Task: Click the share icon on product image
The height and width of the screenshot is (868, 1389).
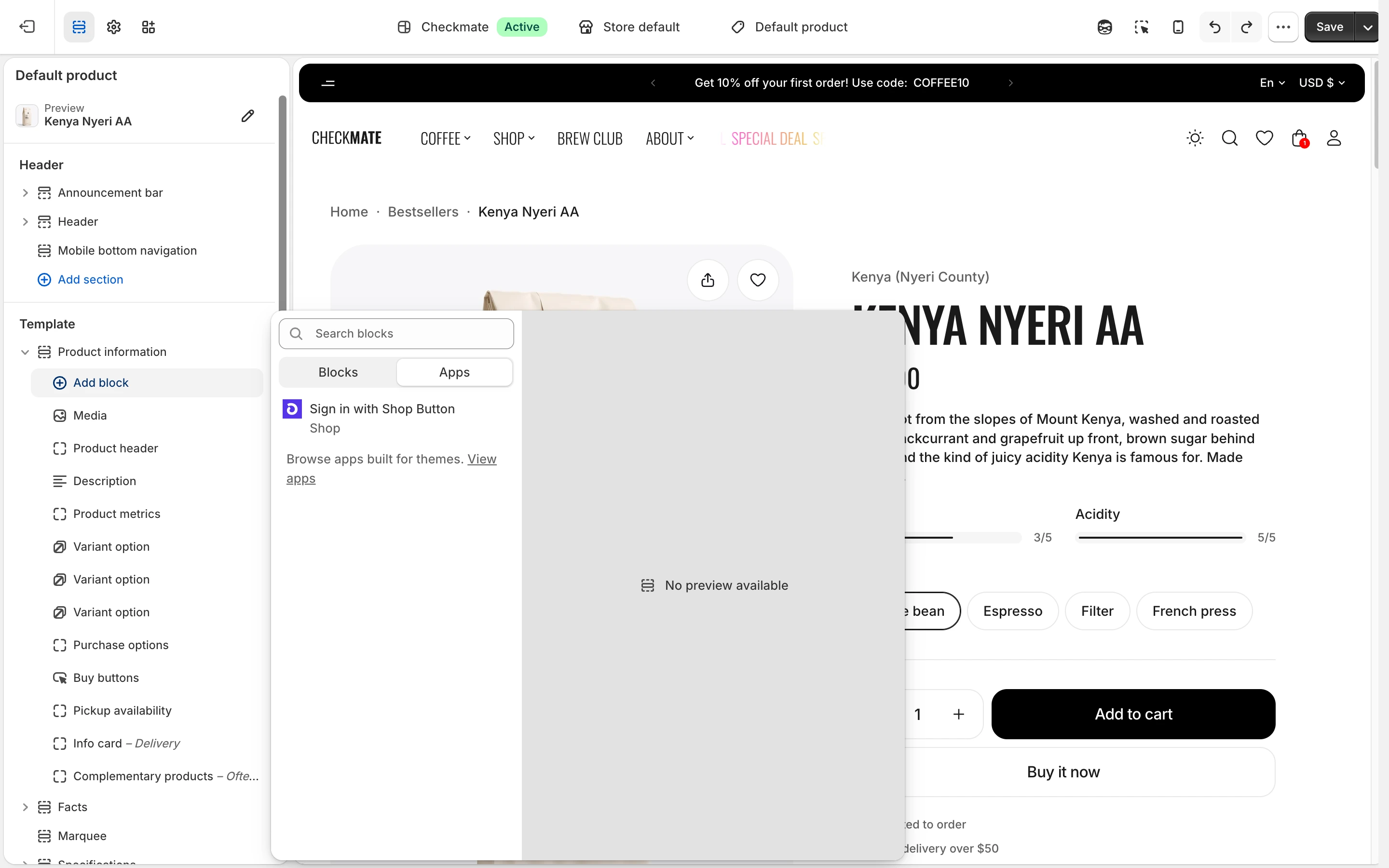Action: [x=708, y=280]
